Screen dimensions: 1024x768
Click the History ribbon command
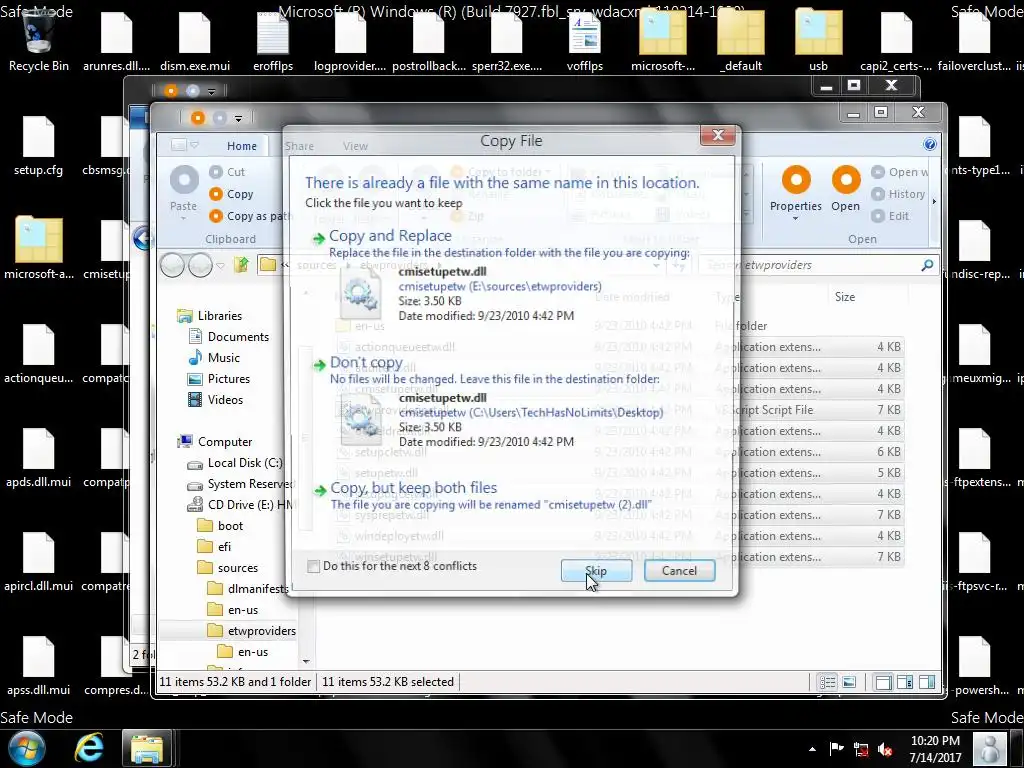(x=899, y=194)
